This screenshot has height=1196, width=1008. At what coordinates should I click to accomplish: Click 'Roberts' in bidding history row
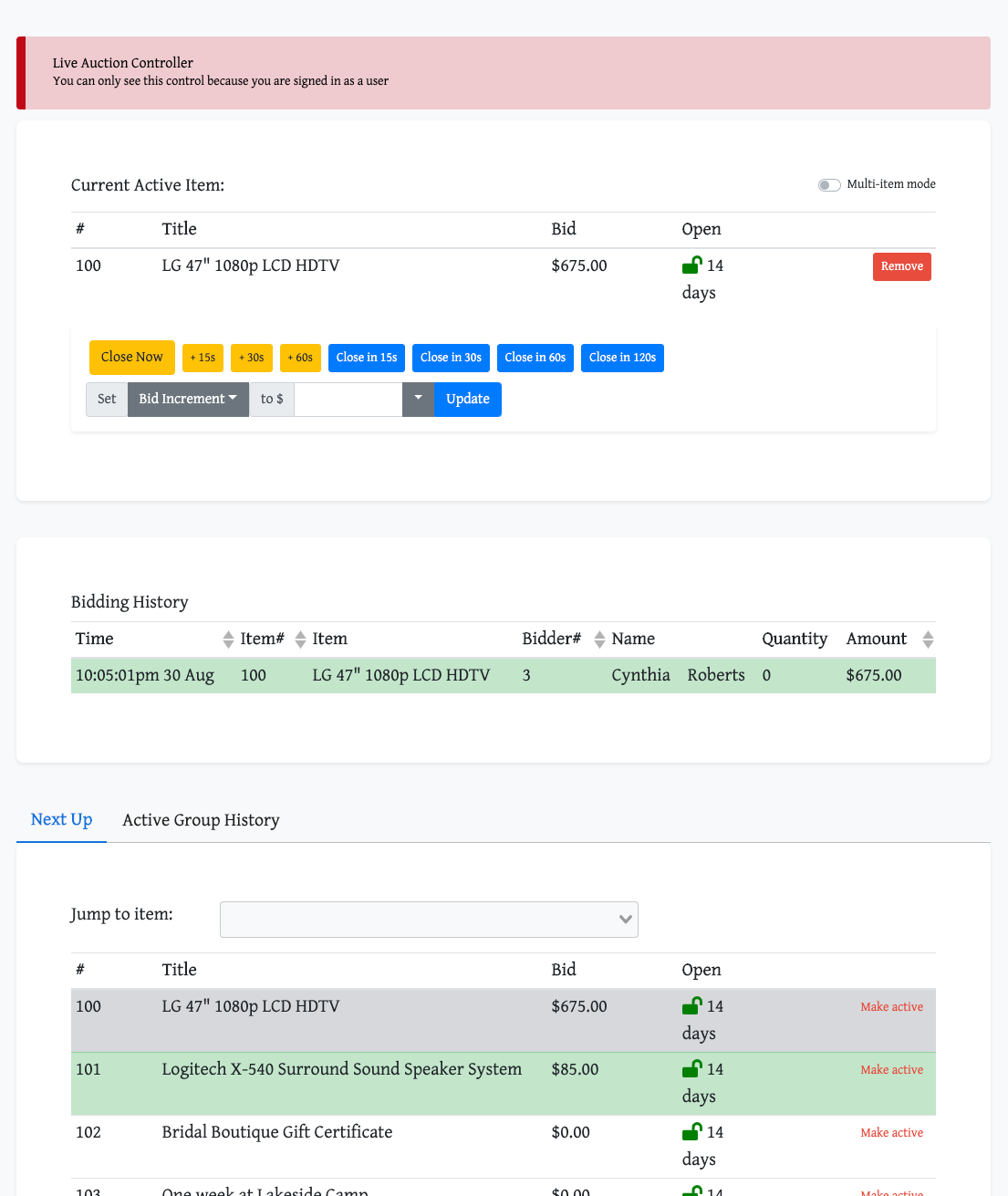pyautogui.click(x=716, y=675)
